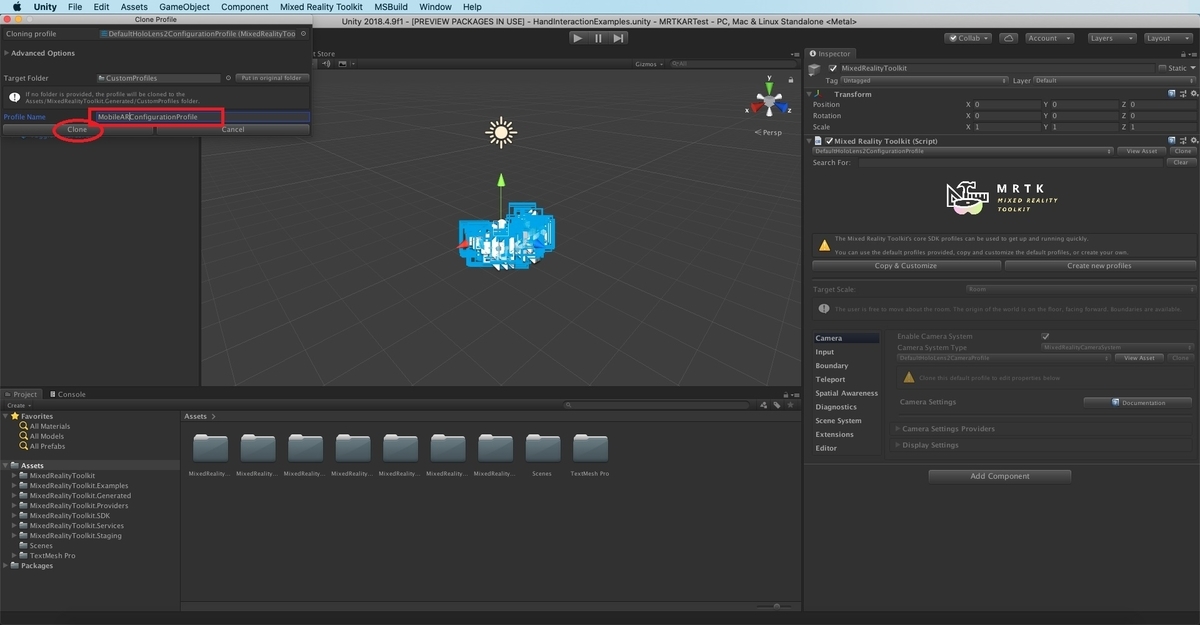Toggle the MixedRealityToolkit object active checkbox
1200x625 pixels.
click(x=832, y=68)
